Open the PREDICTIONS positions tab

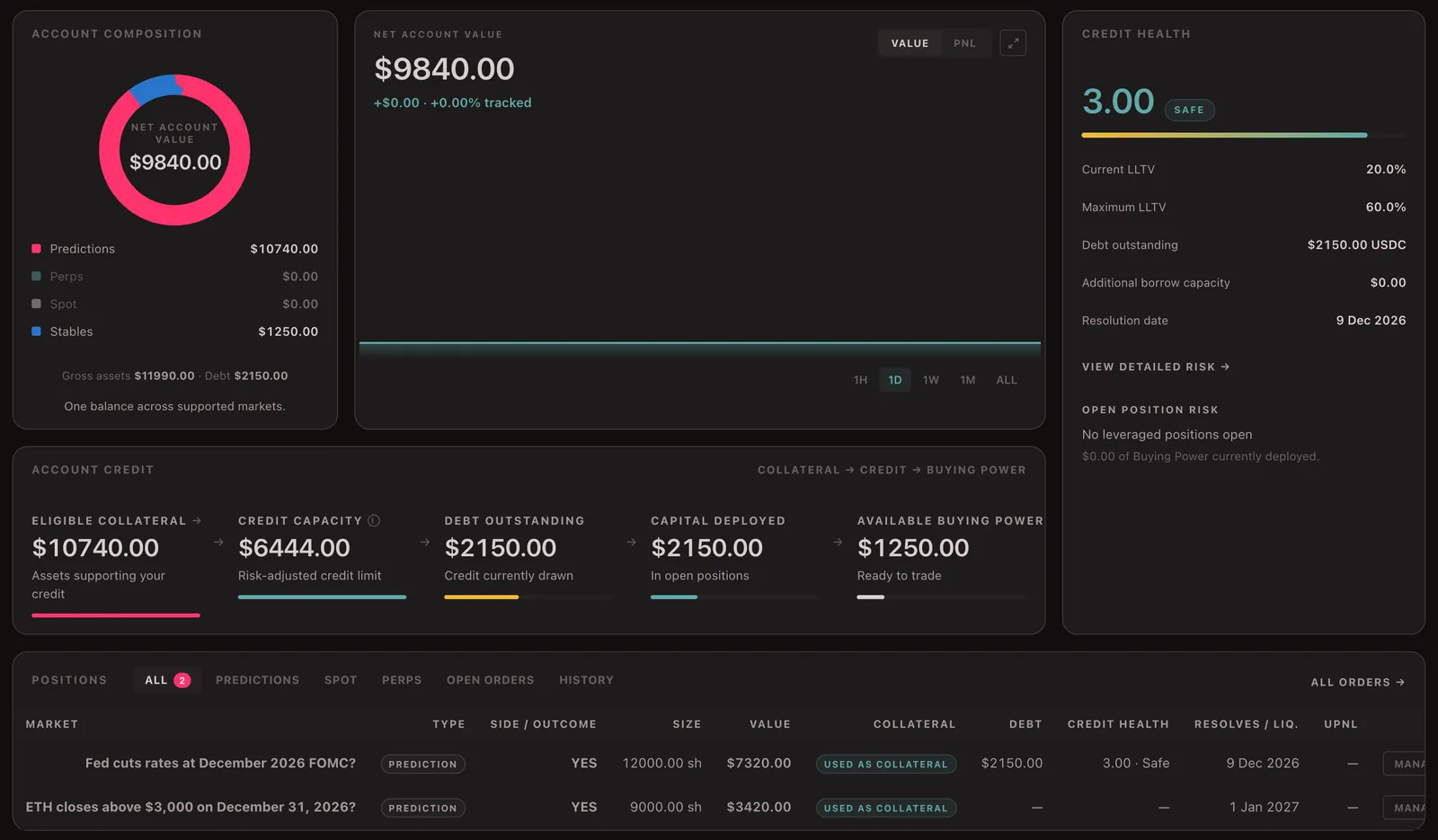pos(257,680)
